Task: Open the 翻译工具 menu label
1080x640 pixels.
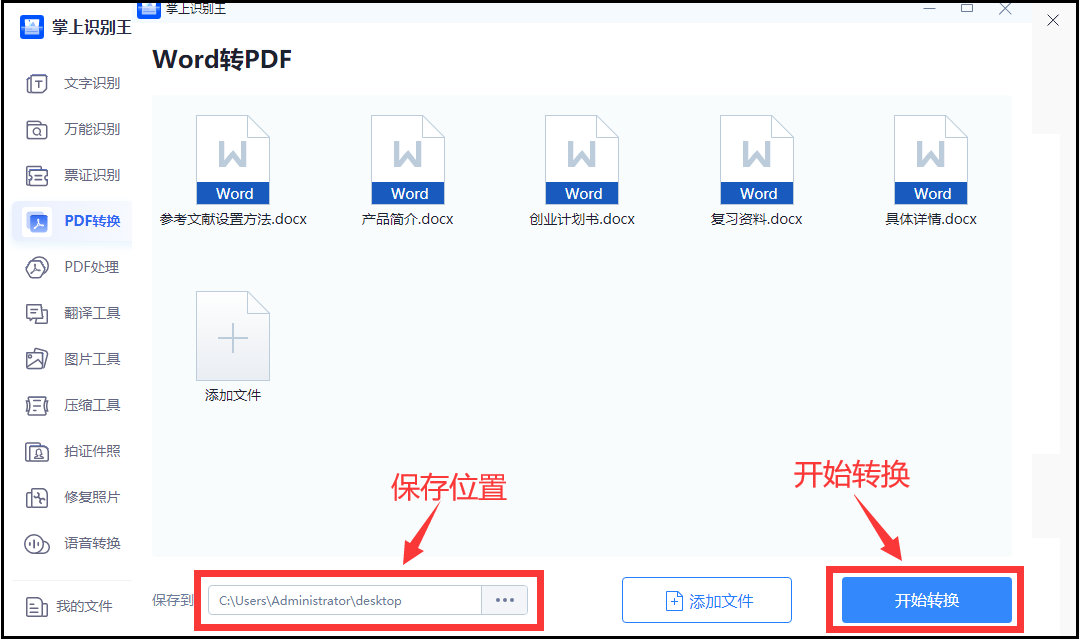Action: [92, 313]
